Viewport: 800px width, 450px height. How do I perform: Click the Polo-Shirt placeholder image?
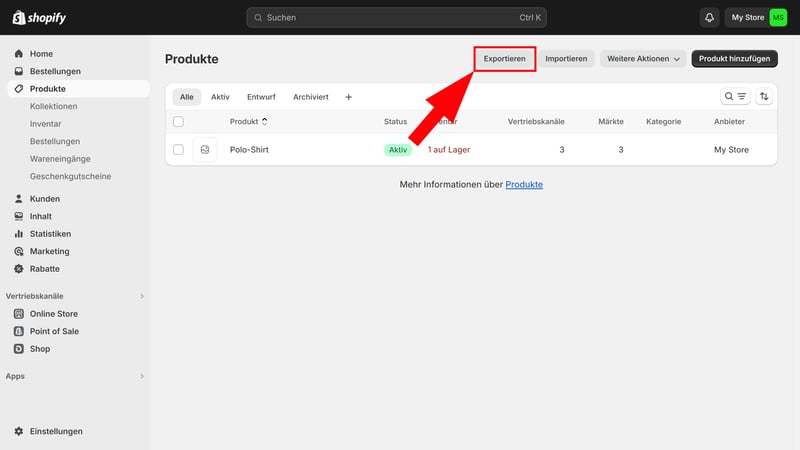point(205,149)
